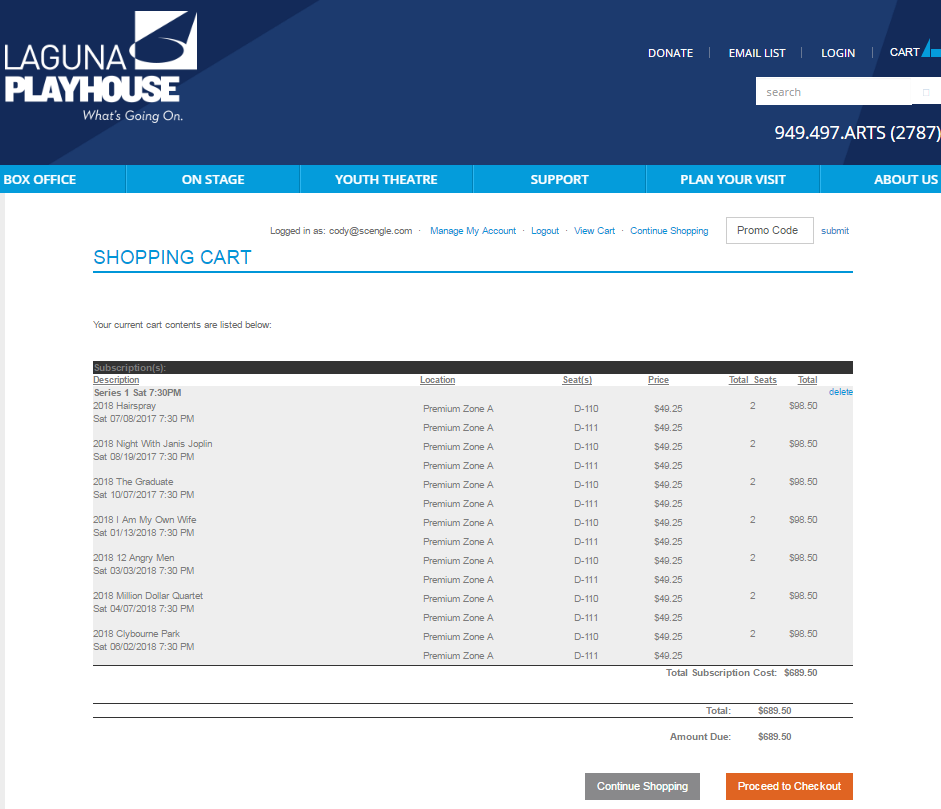Select the Total Seats column header

[x=753, y=380]
